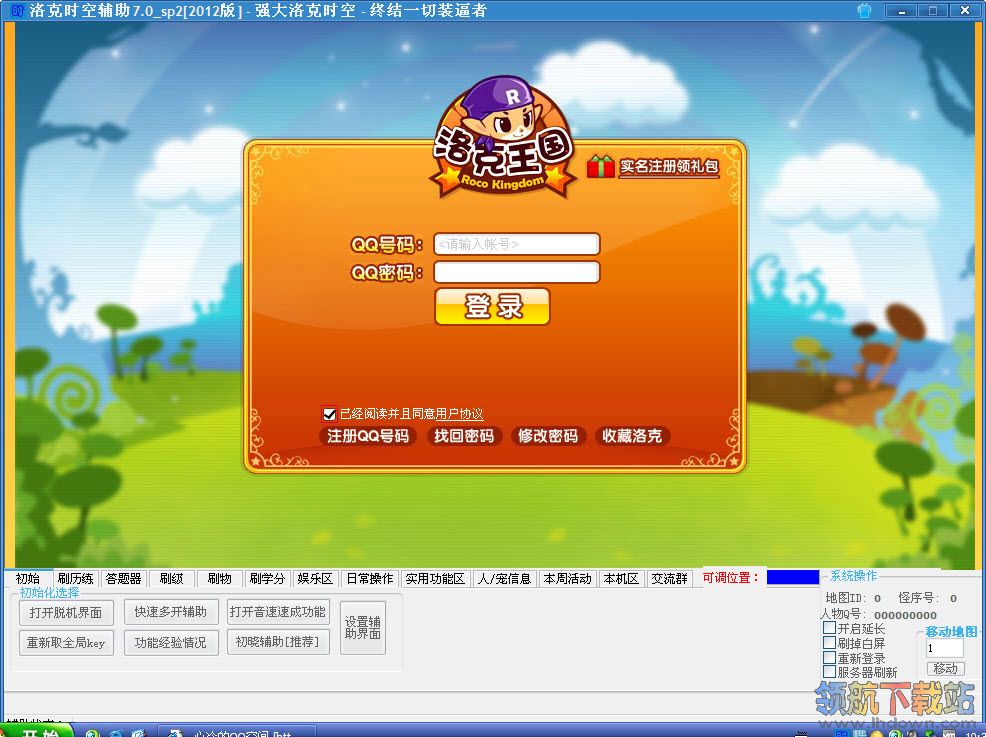
Task: Check the 重新登录 option
Action: click(829, 658)
